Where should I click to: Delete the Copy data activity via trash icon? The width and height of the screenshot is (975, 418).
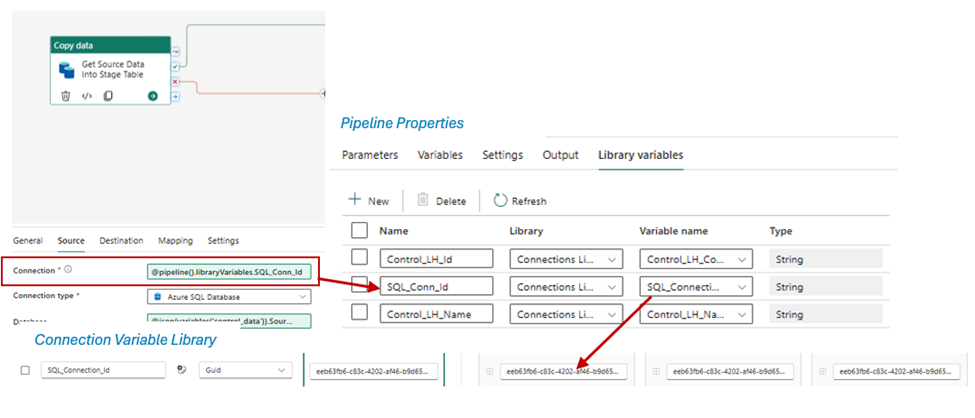[66, 96]
